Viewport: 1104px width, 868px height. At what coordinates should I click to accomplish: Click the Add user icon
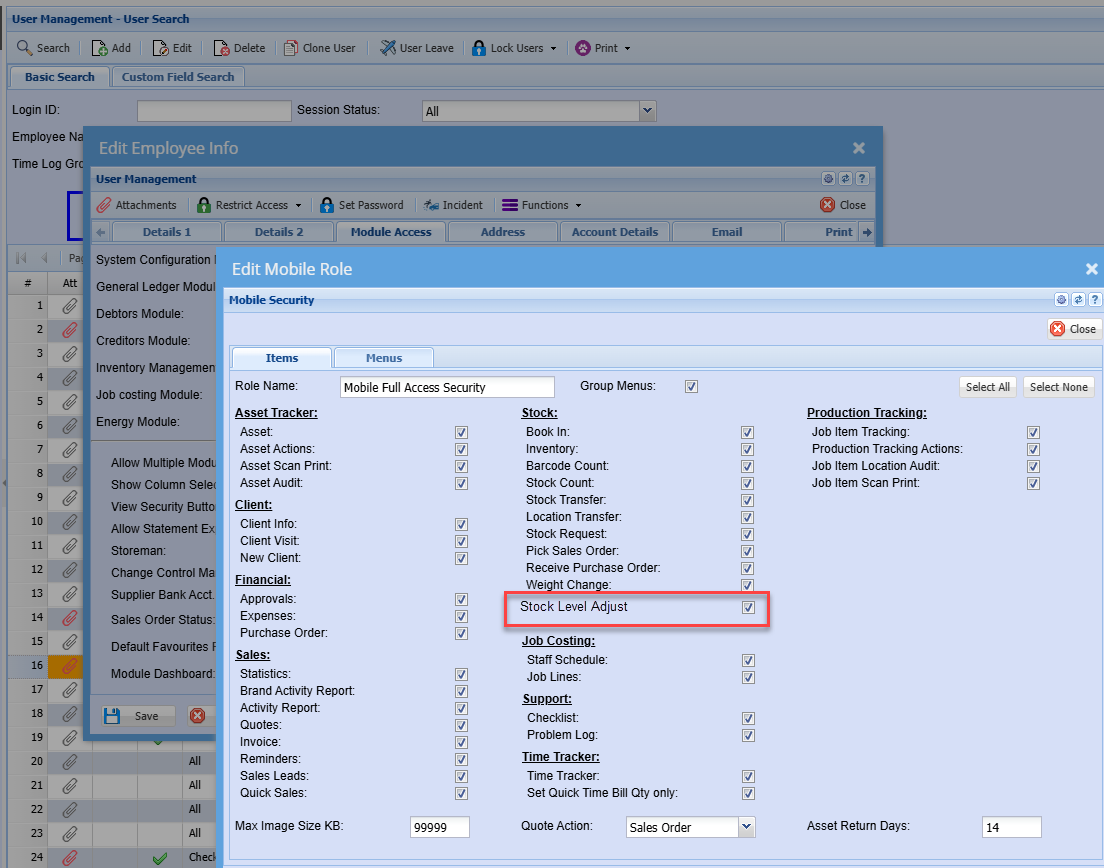pyautogui.click(x=100, y=48)
